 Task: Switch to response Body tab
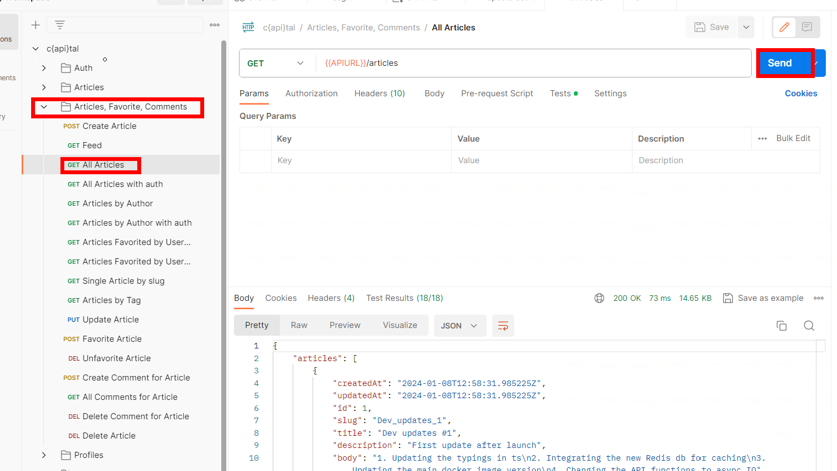244,298
